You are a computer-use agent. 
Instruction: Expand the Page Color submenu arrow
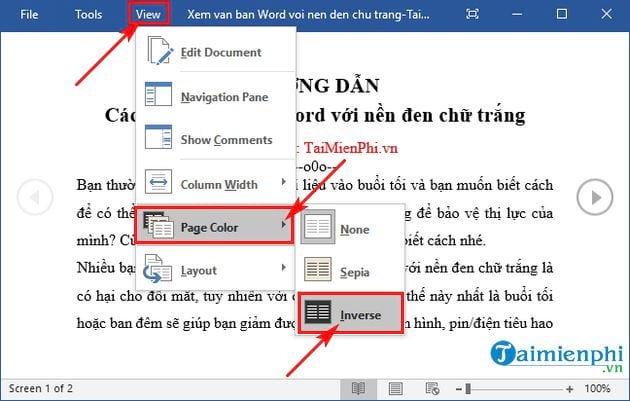[284, 224]
